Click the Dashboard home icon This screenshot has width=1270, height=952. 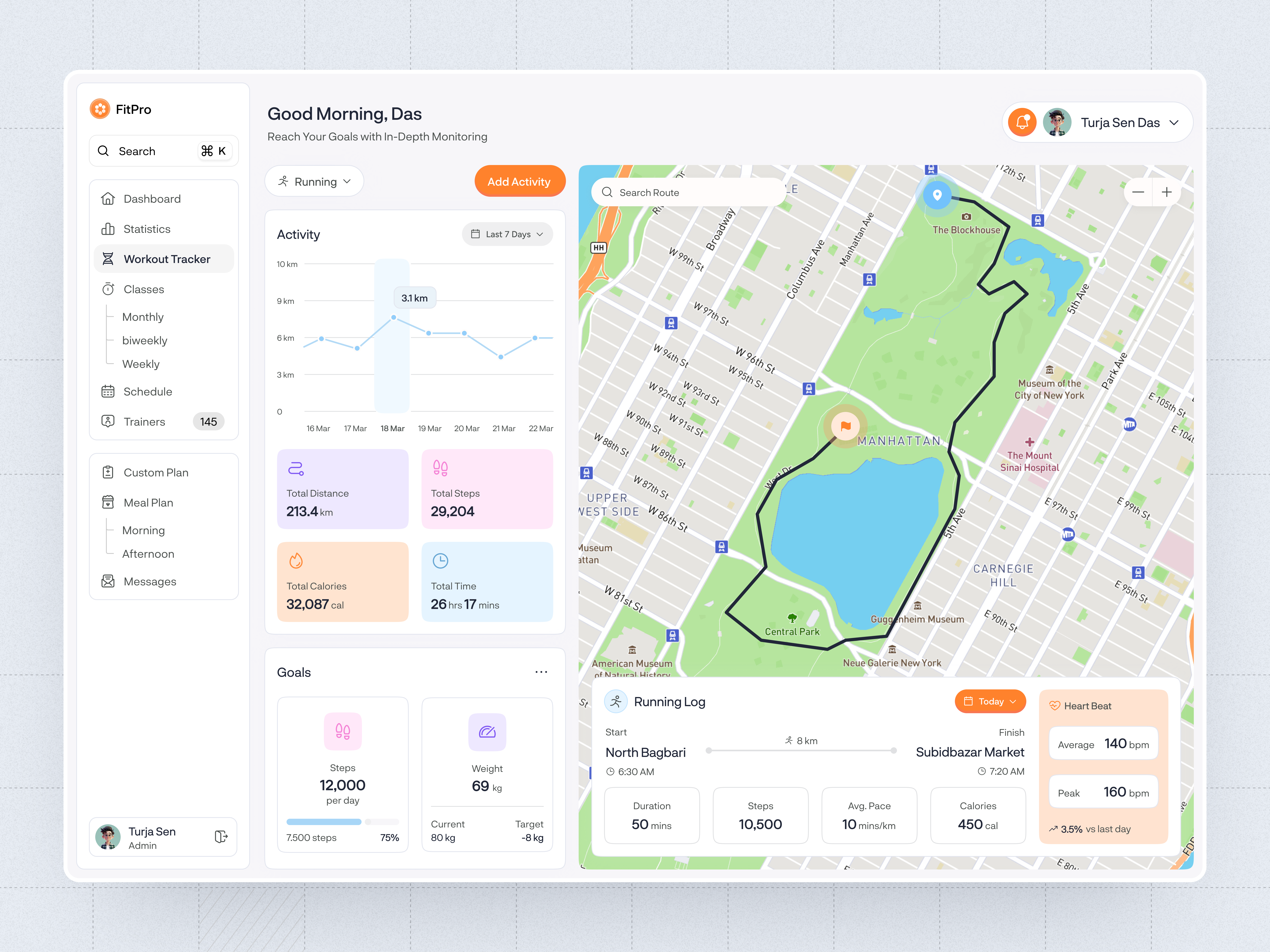pyautogui.click(x=108, y=199)
